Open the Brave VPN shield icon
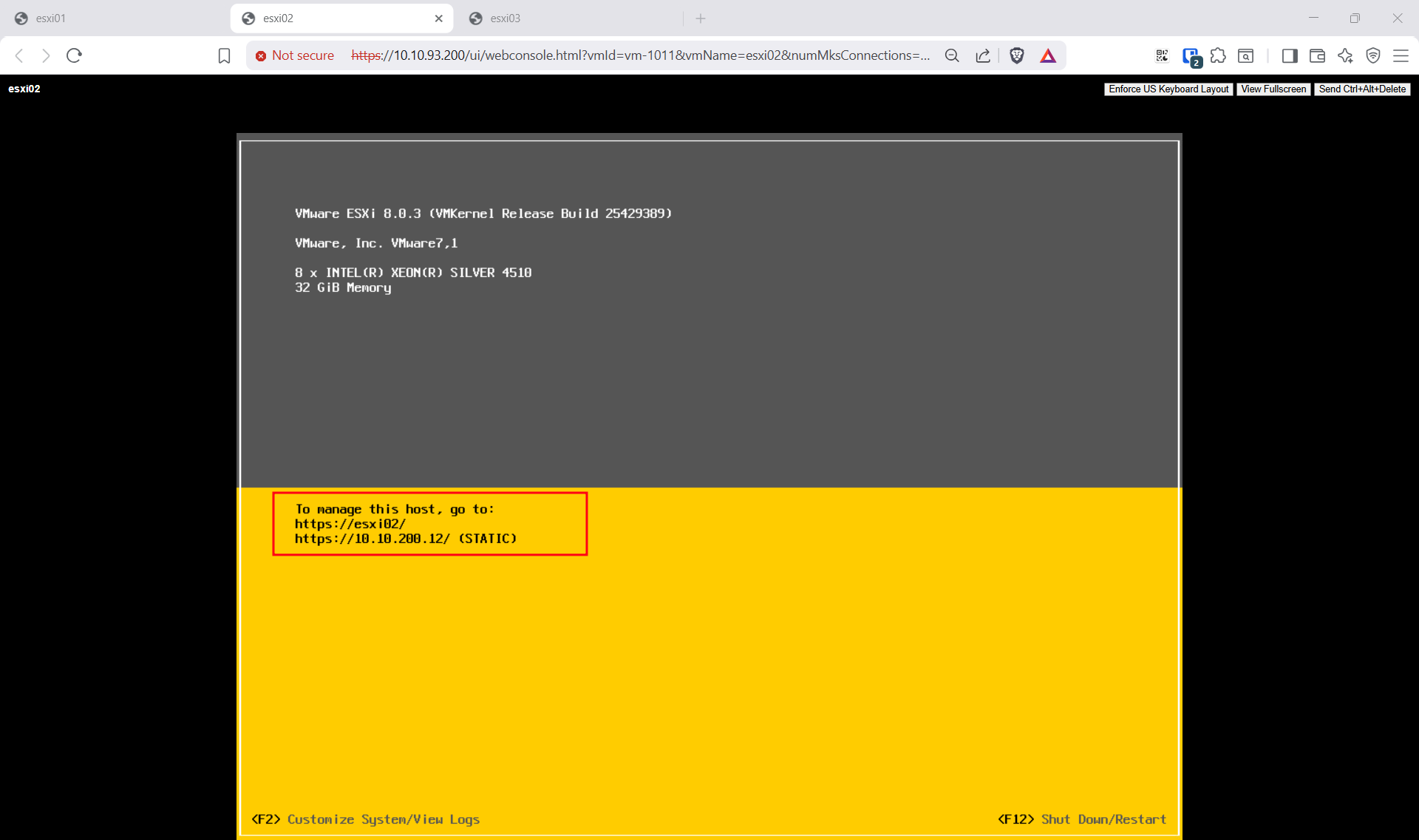1419x840 pixels. pyautogui.click(x=1373, y=55)
